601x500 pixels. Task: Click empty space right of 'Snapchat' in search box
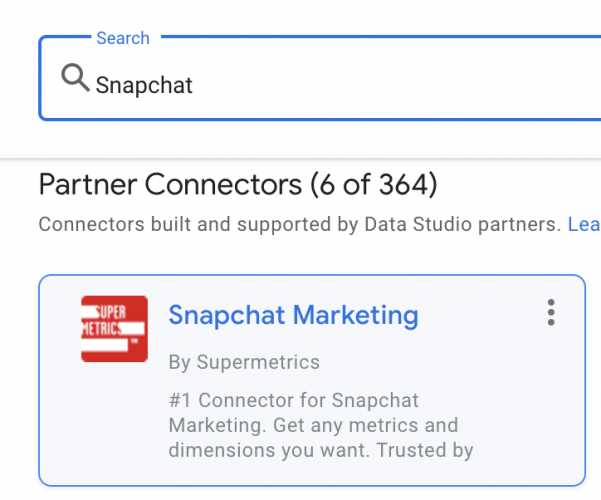[400, 85]
